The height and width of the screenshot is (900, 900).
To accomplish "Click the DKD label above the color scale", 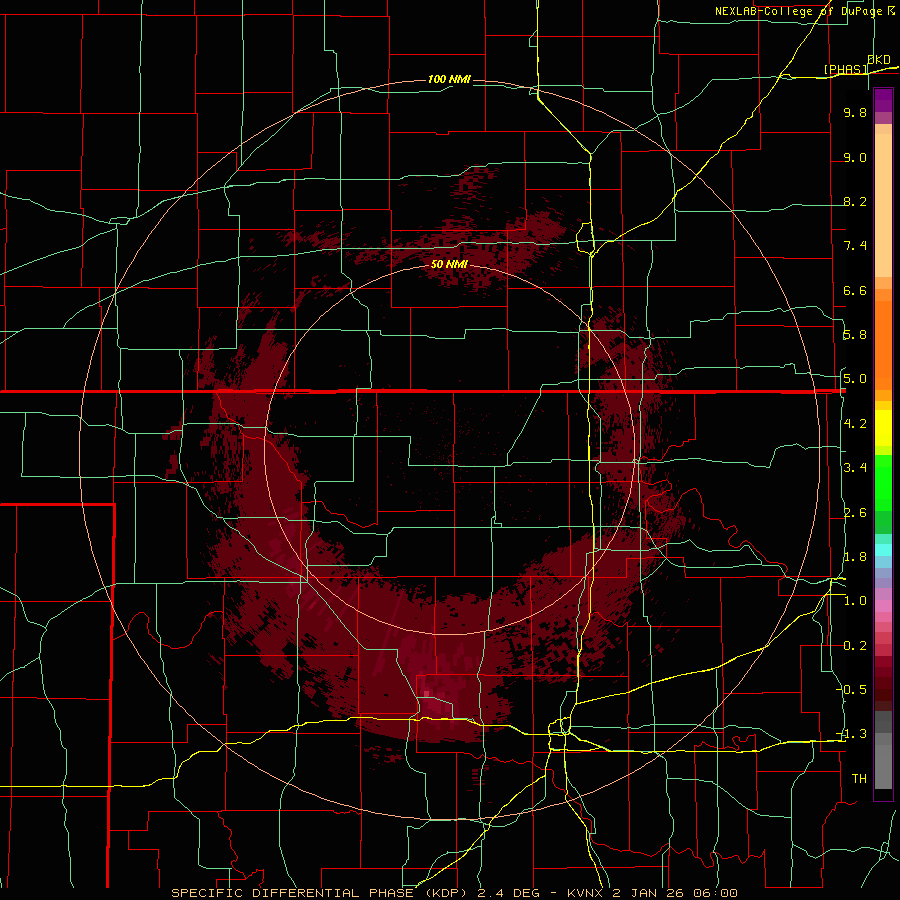I will 879,60.
